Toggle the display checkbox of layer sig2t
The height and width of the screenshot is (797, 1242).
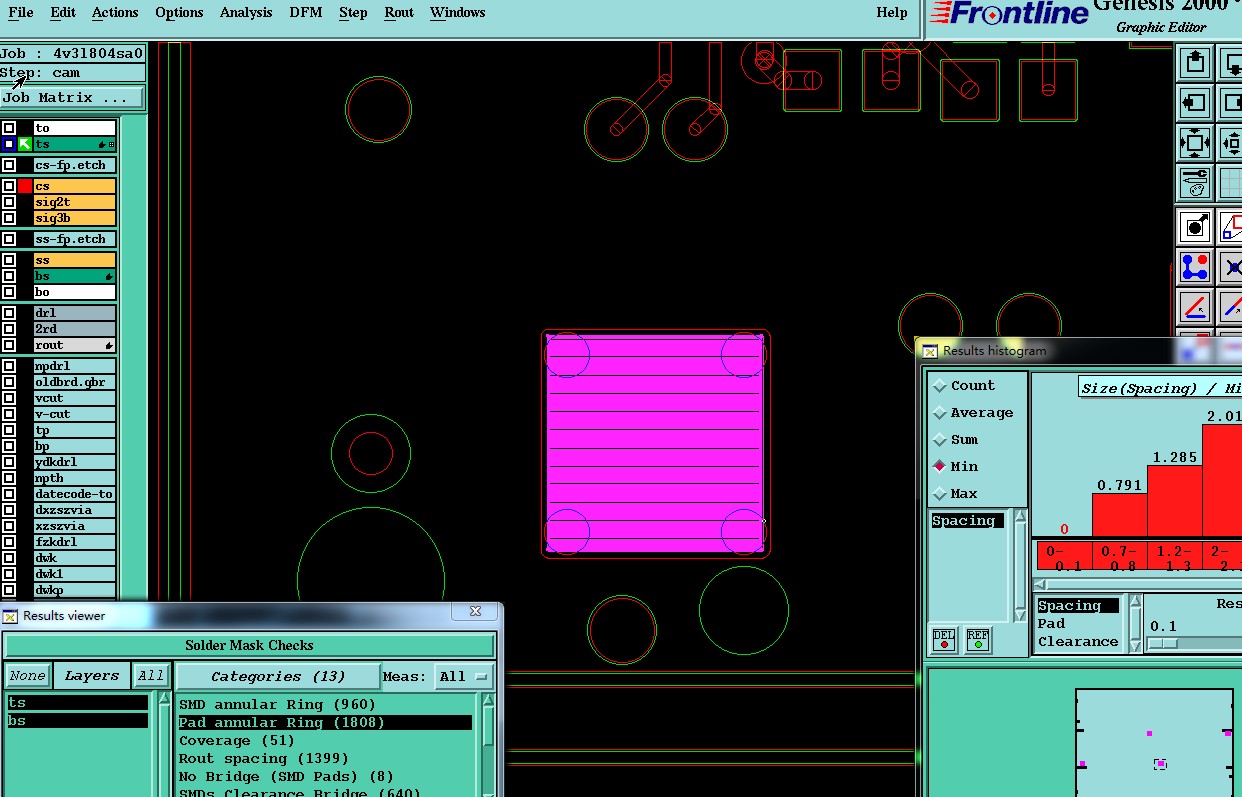point(9,202)
